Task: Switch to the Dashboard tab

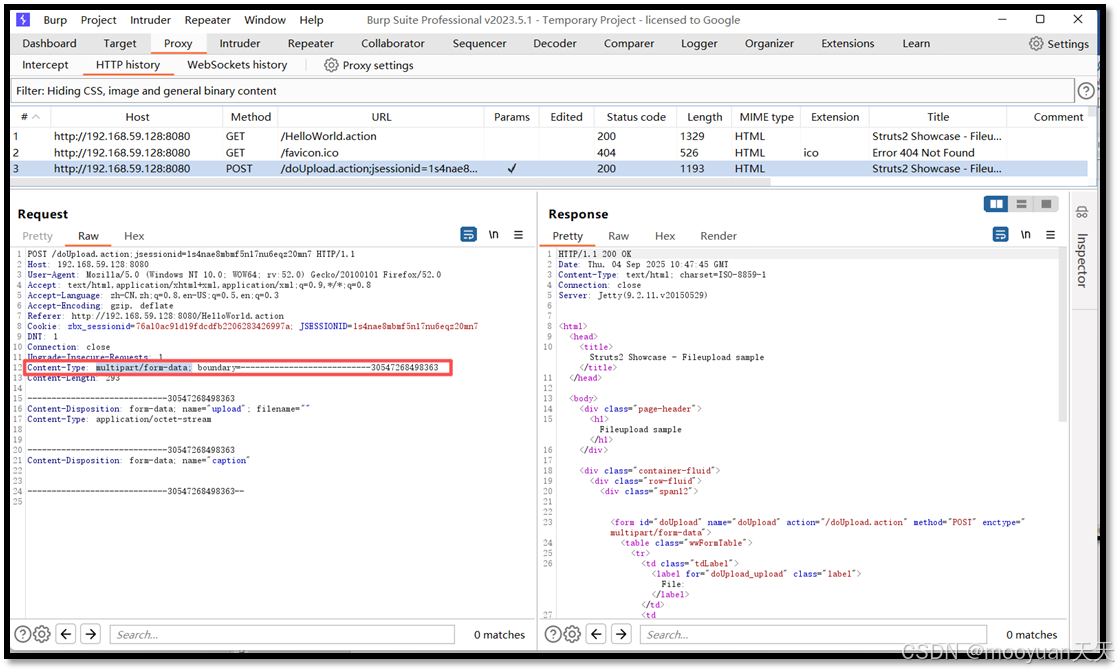Action: [x=49, y=44]
